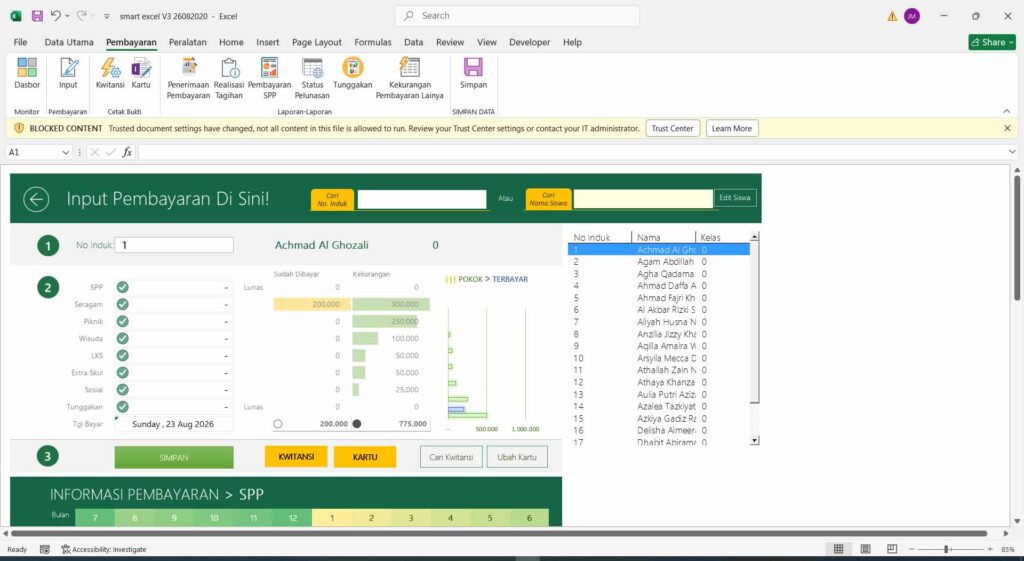The width and height of the screenshot is (1024, 561).
Task: Open the Kartu print icon in ribbon
Action: (x=141, y=72)
